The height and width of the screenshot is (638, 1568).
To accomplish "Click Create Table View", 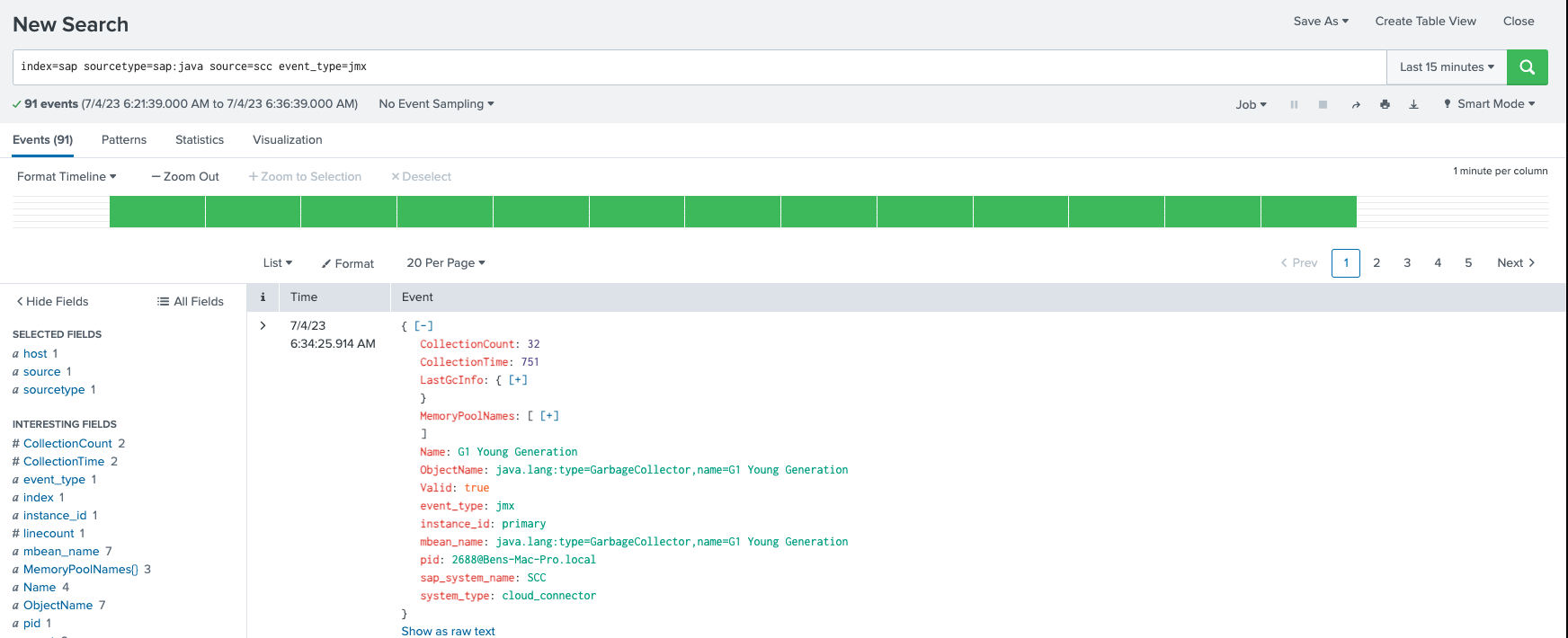I will click(1425, 21).
